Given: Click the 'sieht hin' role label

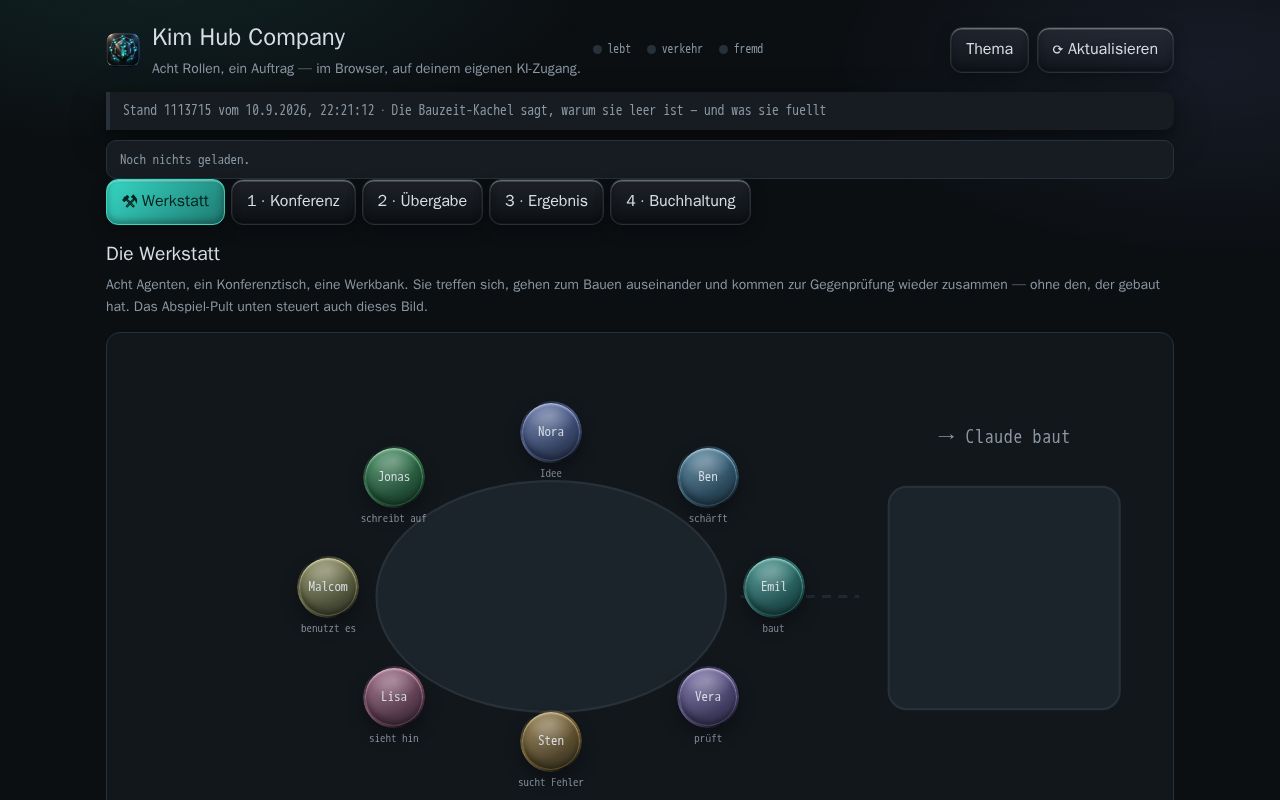Looking at the screenshot, I should 394,739.
